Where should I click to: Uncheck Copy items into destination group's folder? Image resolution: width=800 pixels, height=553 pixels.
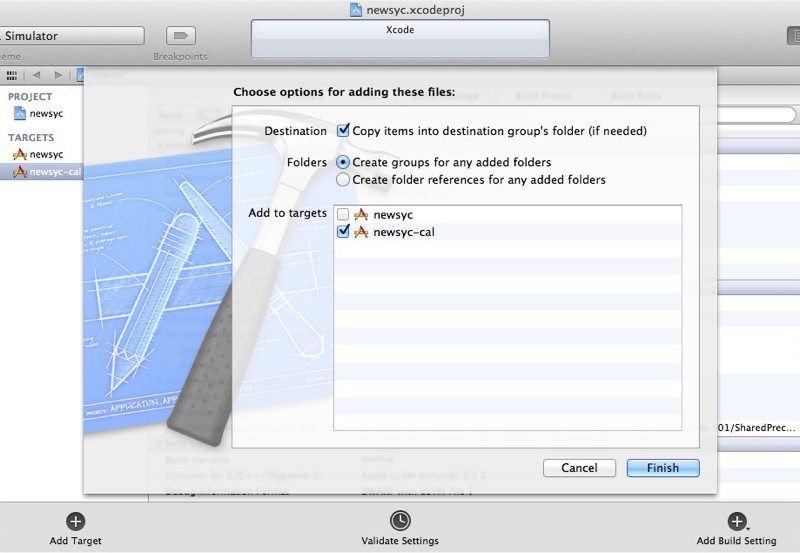[344, 131]
